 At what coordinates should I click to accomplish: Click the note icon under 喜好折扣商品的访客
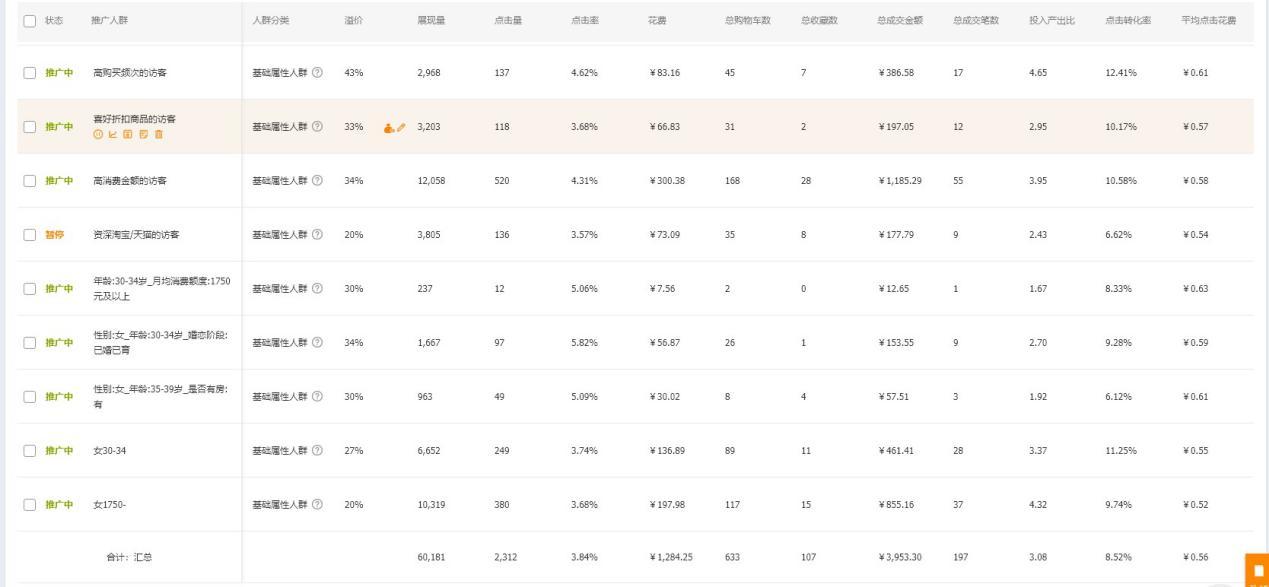tap(143, 135)
